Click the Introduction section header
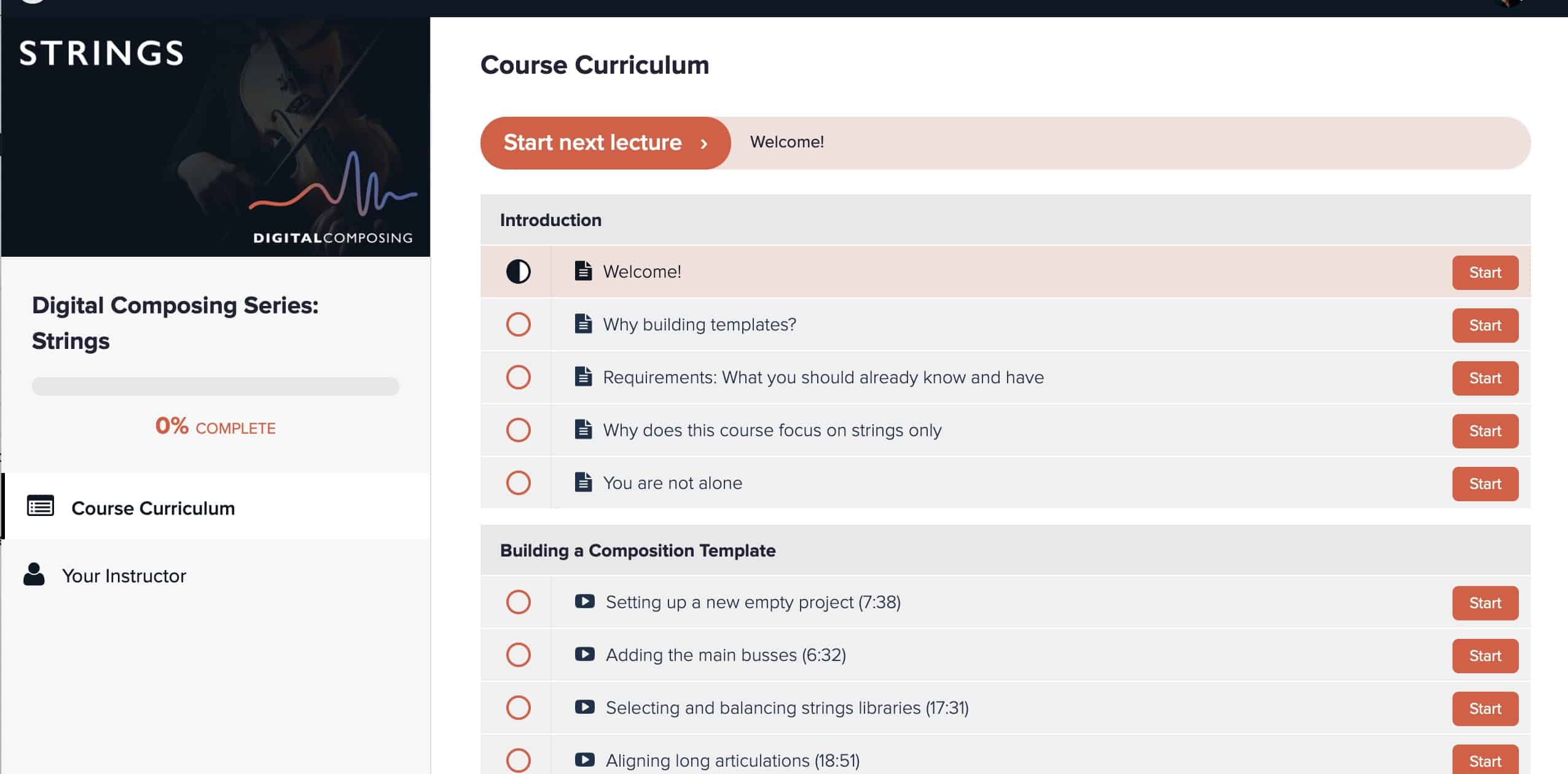The image size is (1568, 774). click(1005, 220)
